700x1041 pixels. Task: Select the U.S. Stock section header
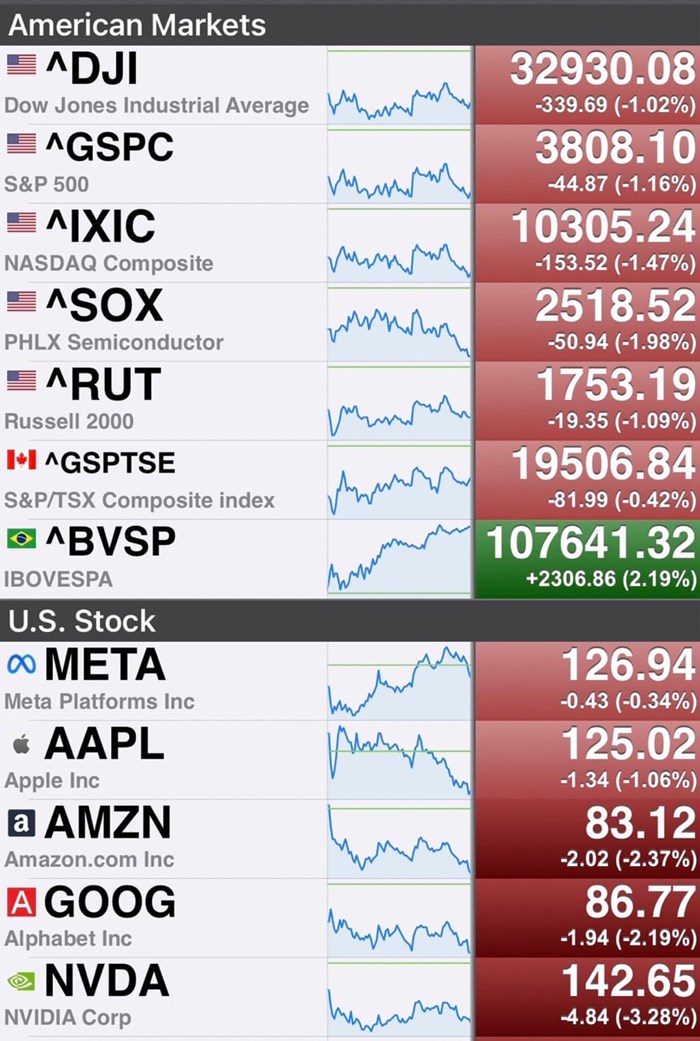click(82, 621)
